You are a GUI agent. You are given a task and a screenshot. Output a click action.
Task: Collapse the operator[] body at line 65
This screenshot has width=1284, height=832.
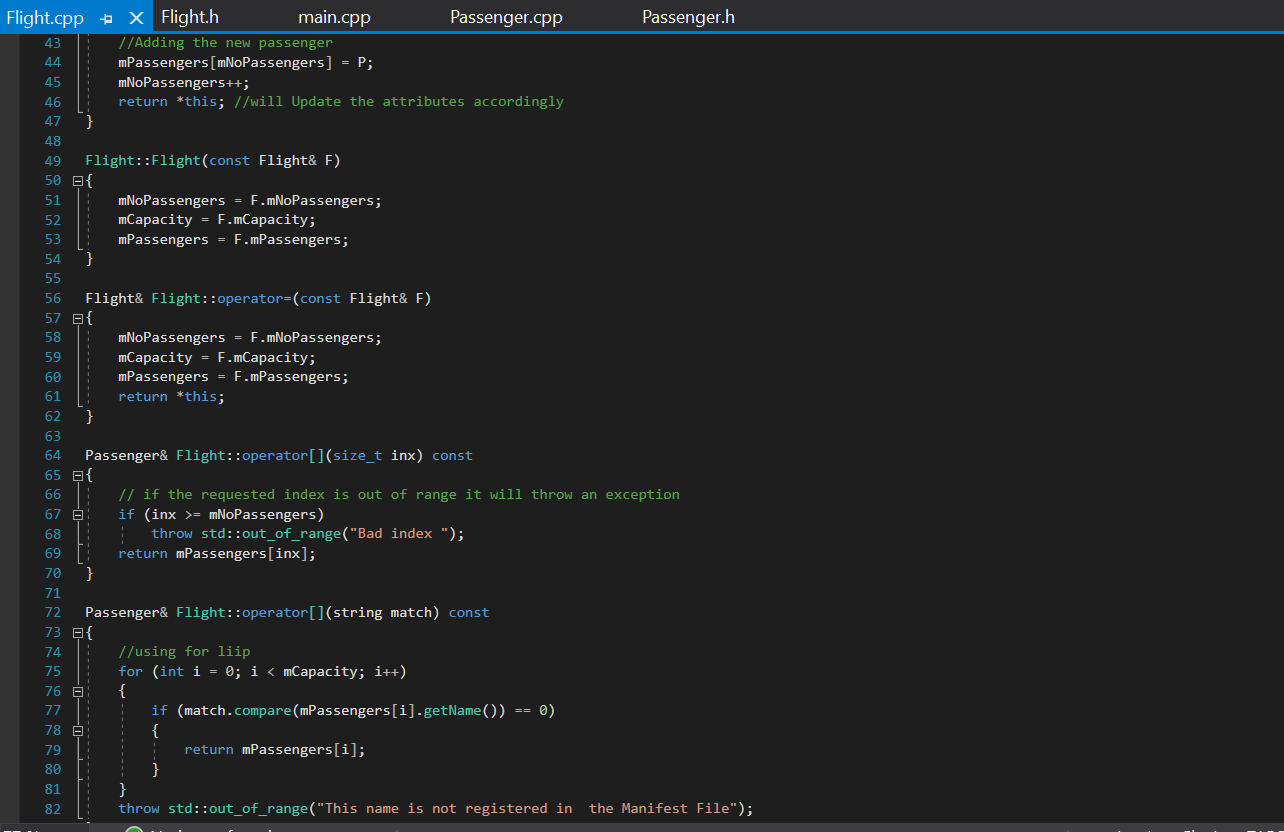[77, 474]
